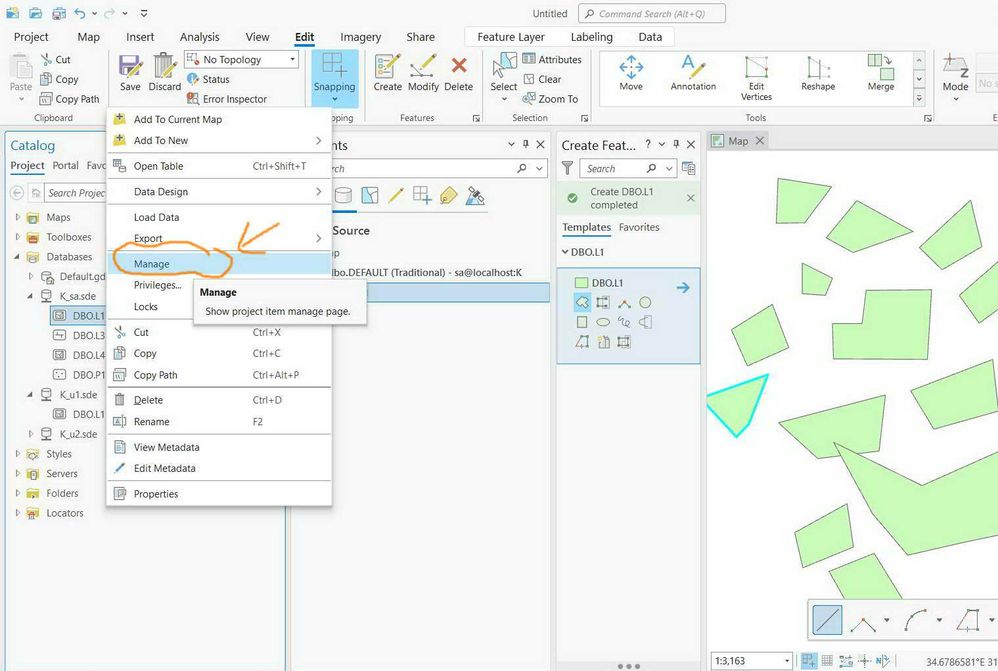Click the Command Search box
The image size is (998, 671).
(x=652, y=13)
